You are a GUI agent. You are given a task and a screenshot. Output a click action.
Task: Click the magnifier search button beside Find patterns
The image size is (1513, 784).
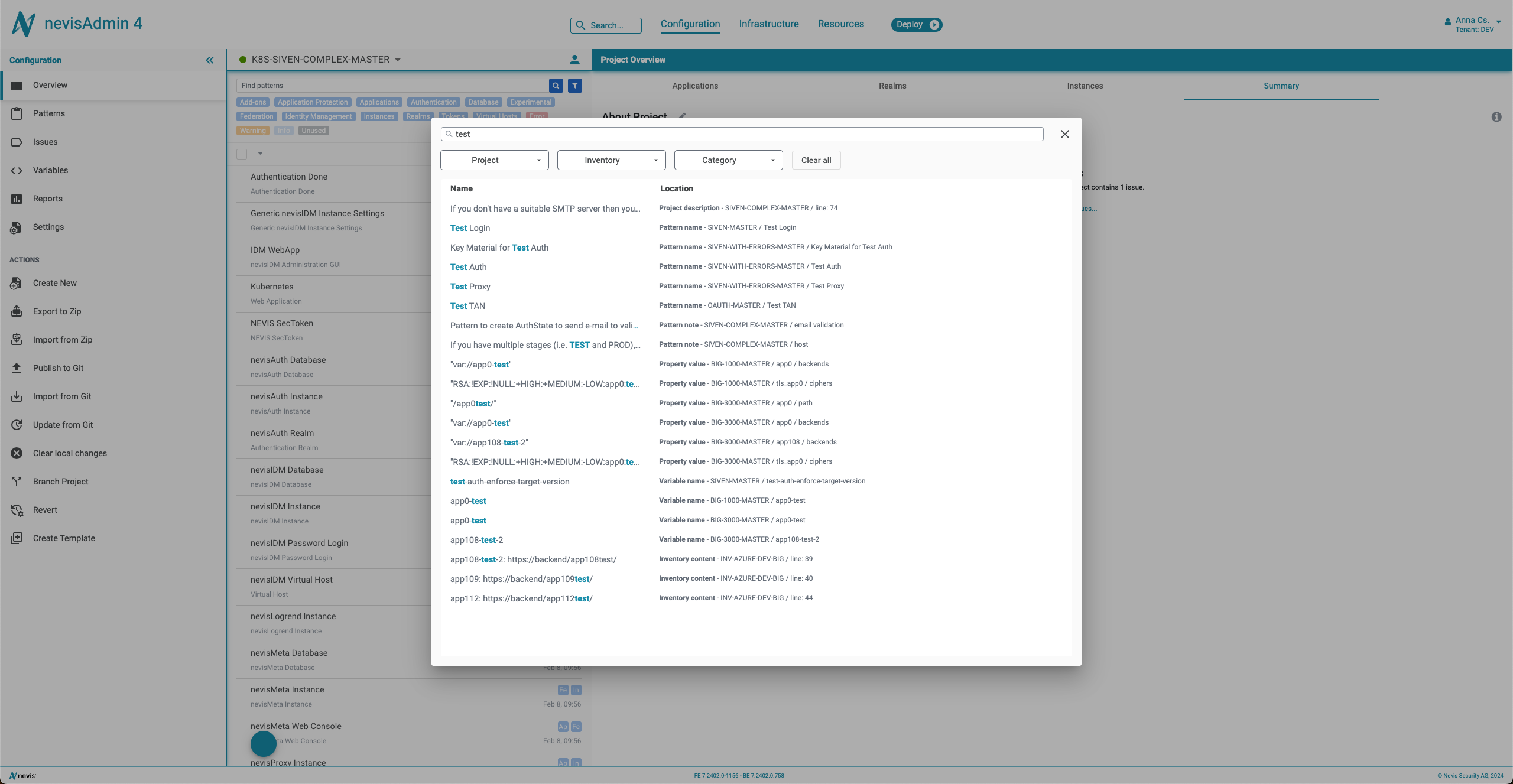click(556, 86)
